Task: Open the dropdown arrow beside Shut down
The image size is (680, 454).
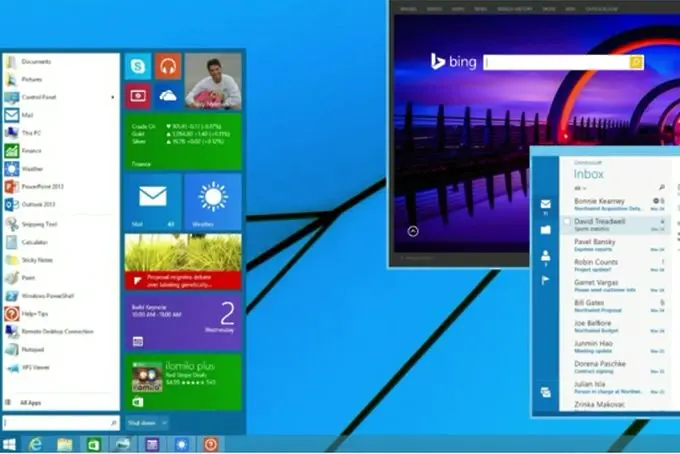Action: click(x=164, y=423)
